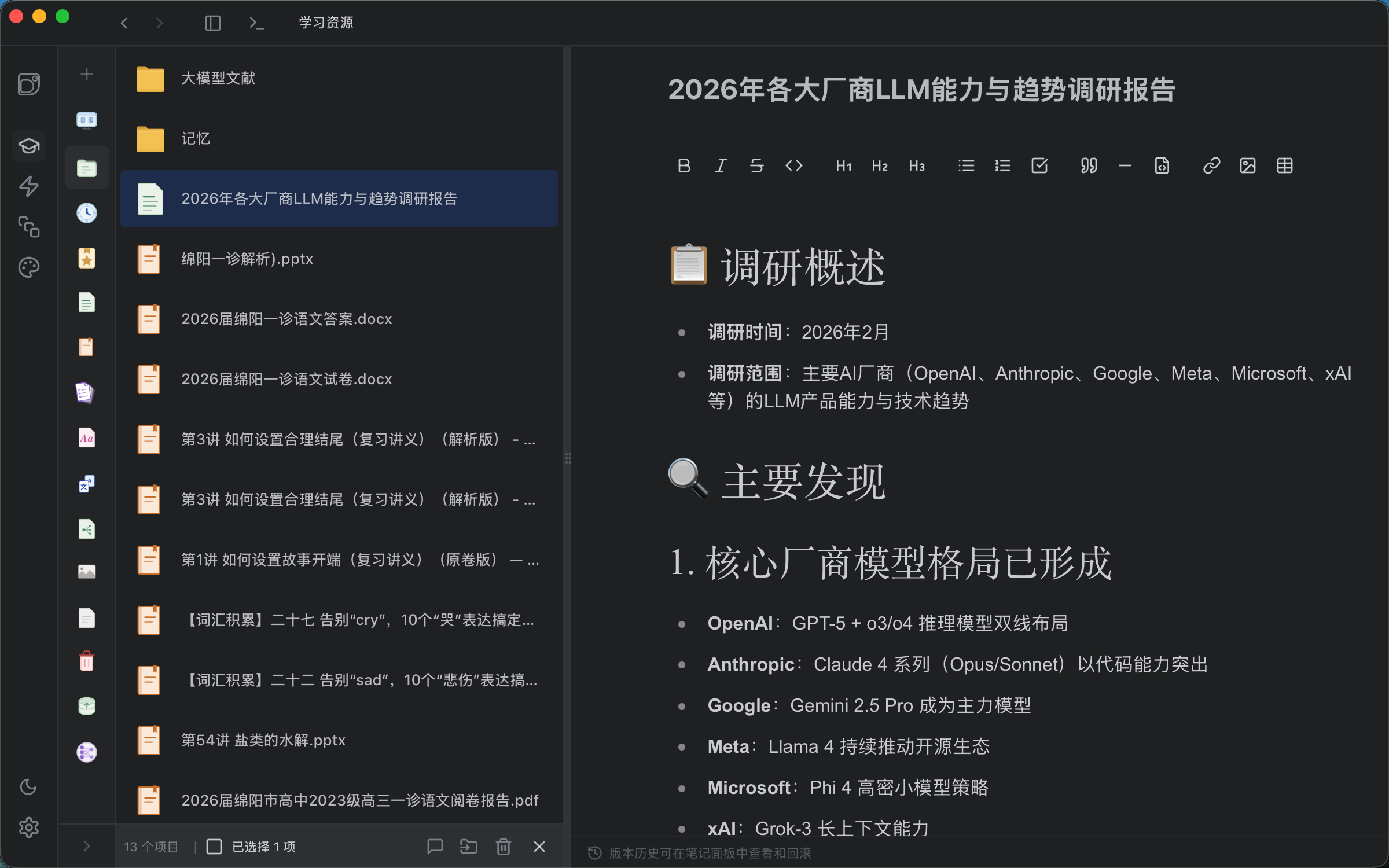Move selected item to folder
Image resolution: width=1389 pixels, height=868 pixels.
[x=469, y=847]
